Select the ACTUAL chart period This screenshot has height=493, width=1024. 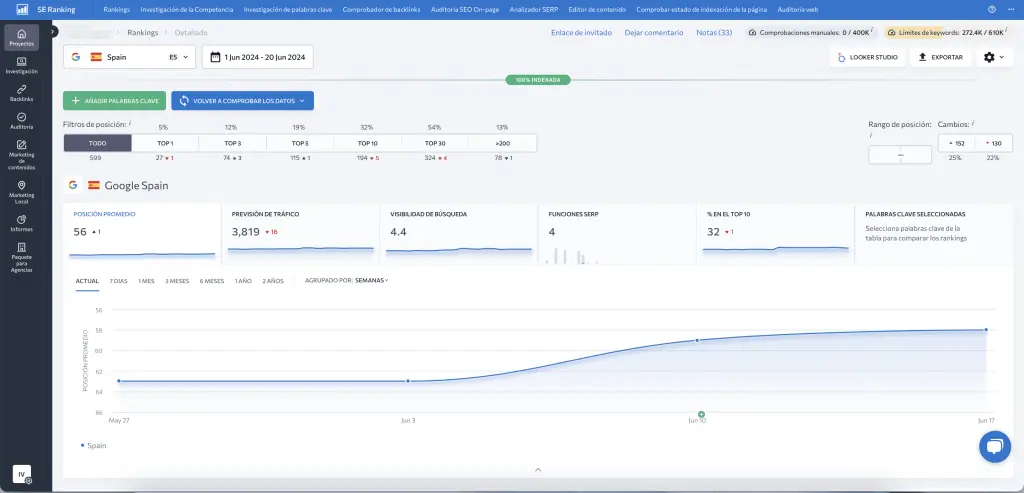pos(88,281)
